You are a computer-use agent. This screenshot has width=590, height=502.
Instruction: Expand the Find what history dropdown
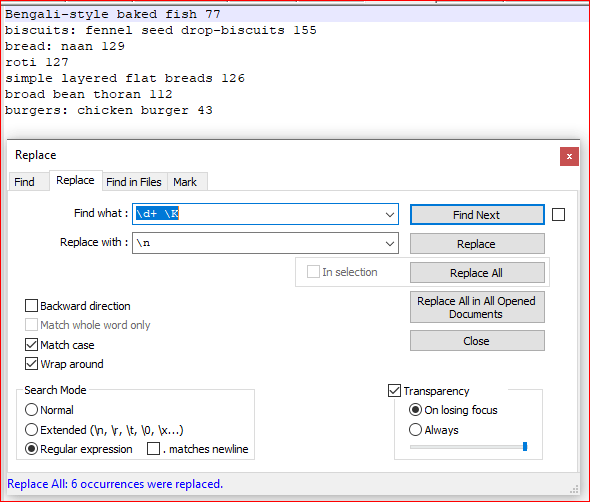click(390, 214)
